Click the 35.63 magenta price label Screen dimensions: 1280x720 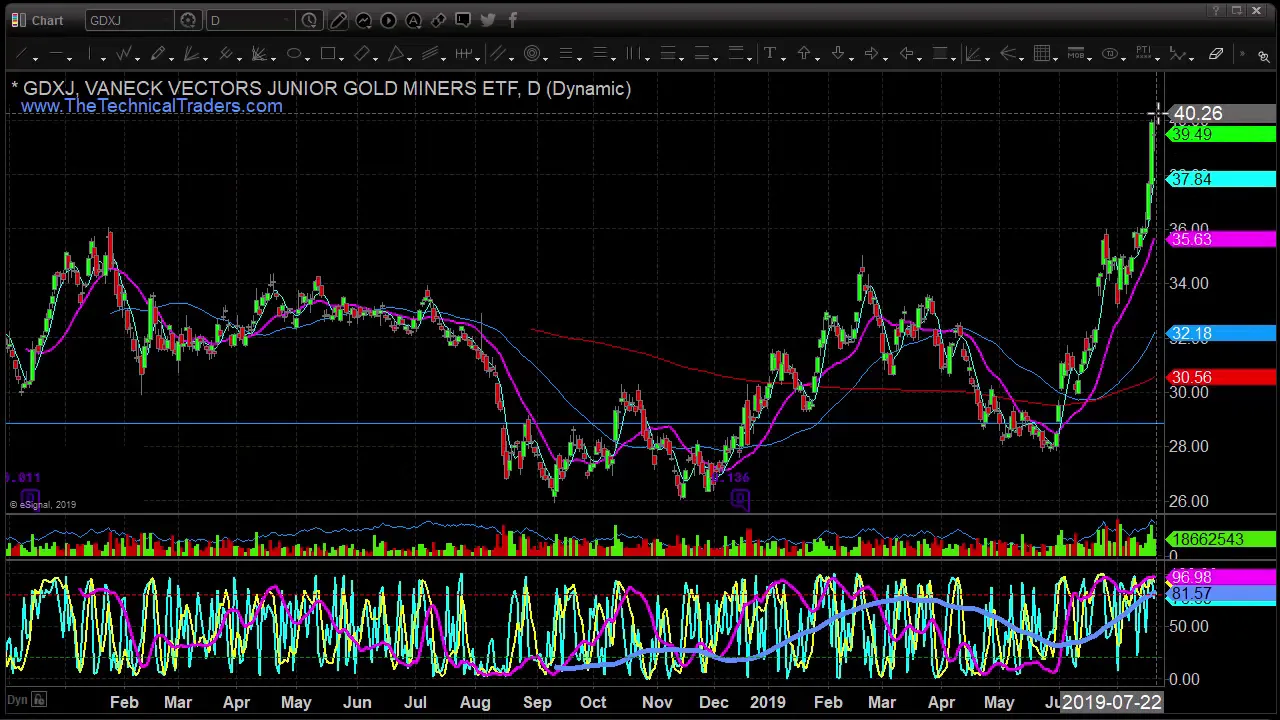(1221, 239)
